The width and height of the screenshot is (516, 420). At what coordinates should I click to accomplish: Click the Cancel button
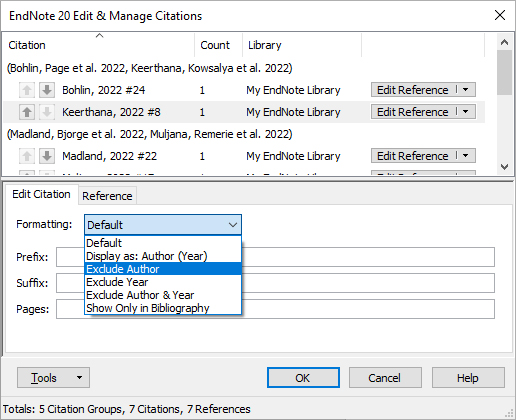click(385, 378)
